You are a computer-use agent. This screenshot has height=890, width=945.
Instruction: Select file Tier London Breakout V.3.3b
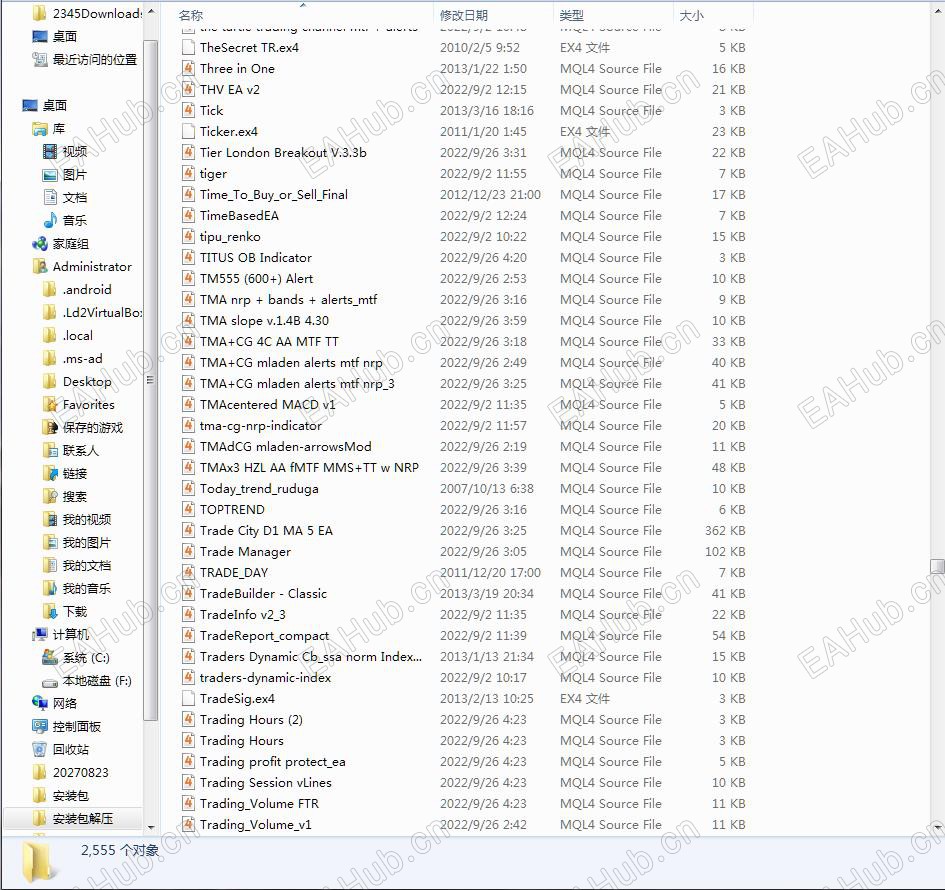[x=283, y=152]
